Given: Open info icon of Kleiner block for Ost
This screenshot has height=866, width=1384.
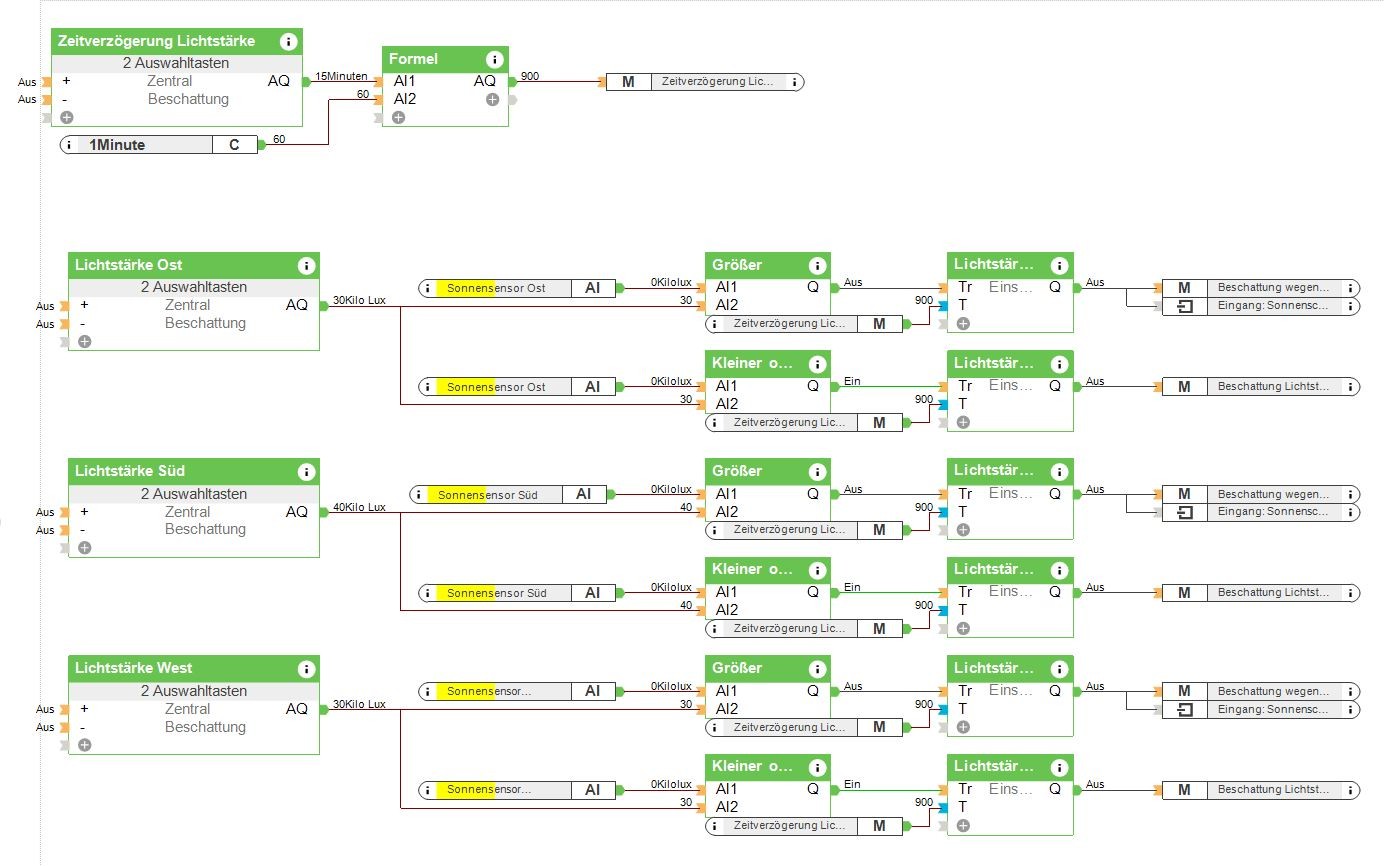Looking at the screenshot, I should point(817,364).
